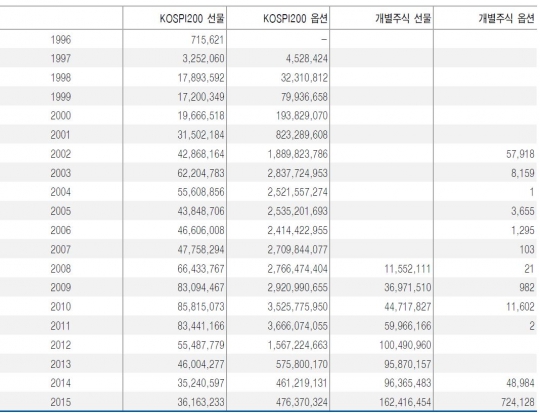Click the value 43,848,706
Viewport: 540px width, 413px height.
click(201, 211)
